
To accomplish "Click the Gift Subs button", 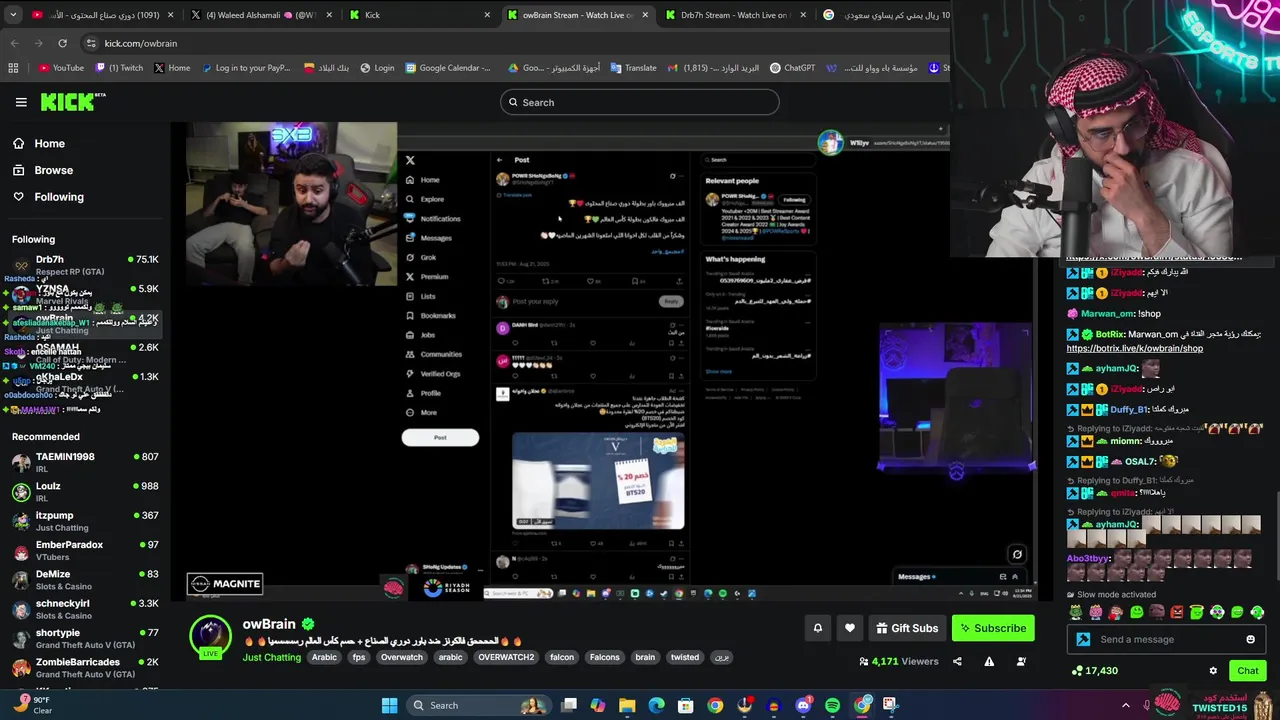I will [x=907, y=628].
